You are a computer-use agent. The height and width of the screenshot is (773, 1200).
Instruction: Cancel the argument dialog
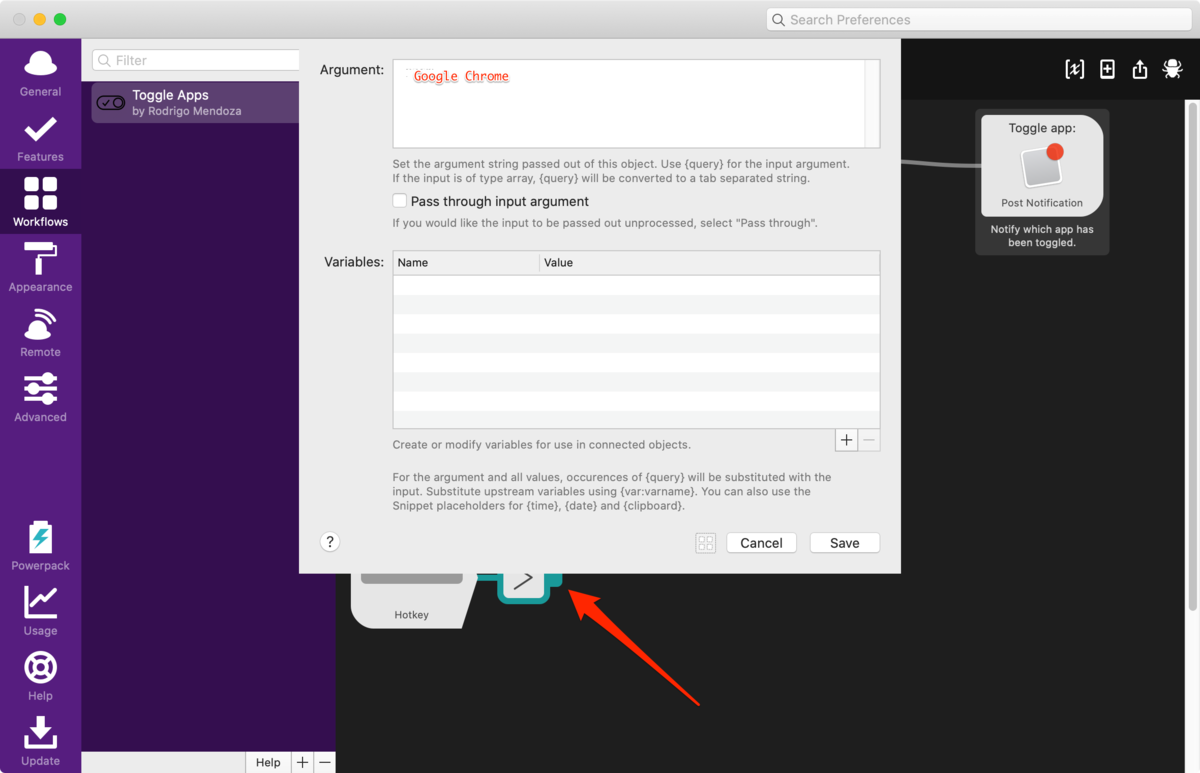[761, 543]
